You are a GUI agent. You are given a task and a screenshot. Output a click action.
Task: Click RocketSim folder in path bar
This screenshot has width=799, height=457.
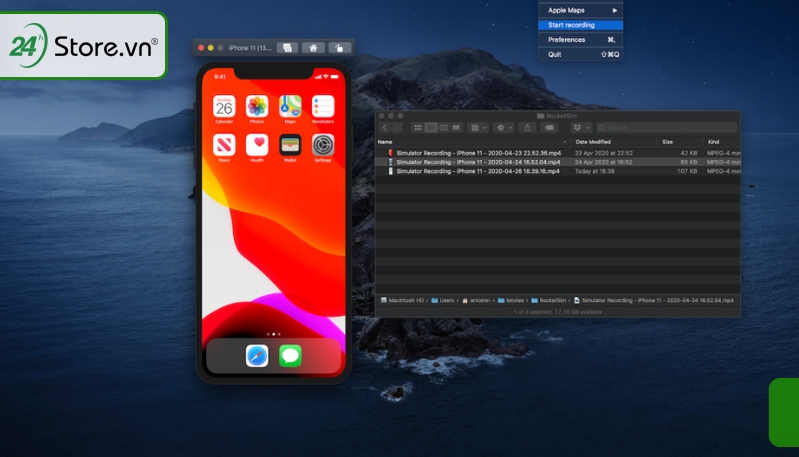[x=549, y=301]
